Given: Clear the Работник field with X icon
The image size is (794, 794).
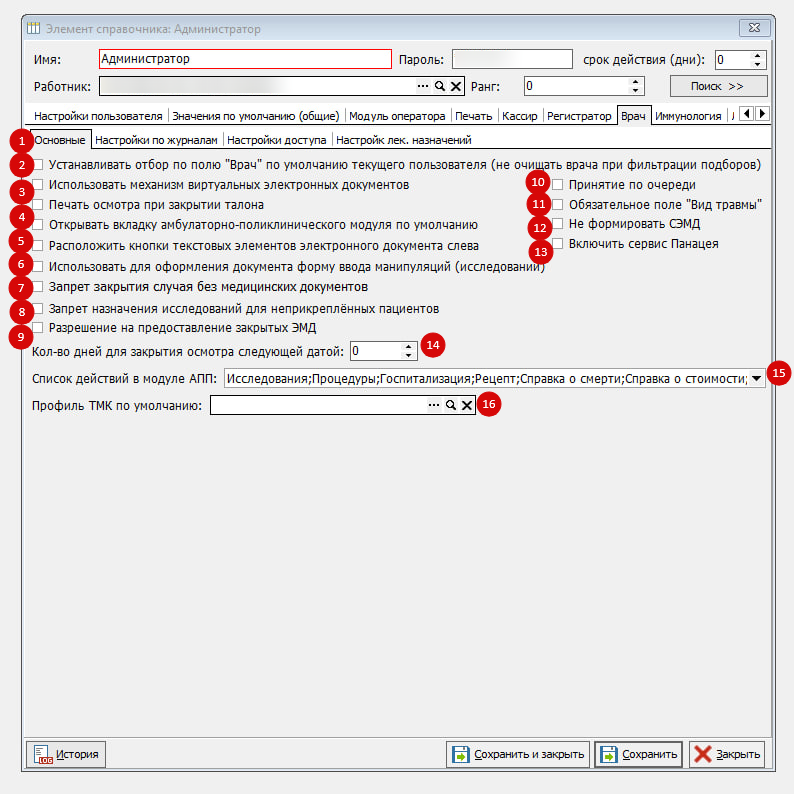Looking at the screenshot, I should click(456, 86).
